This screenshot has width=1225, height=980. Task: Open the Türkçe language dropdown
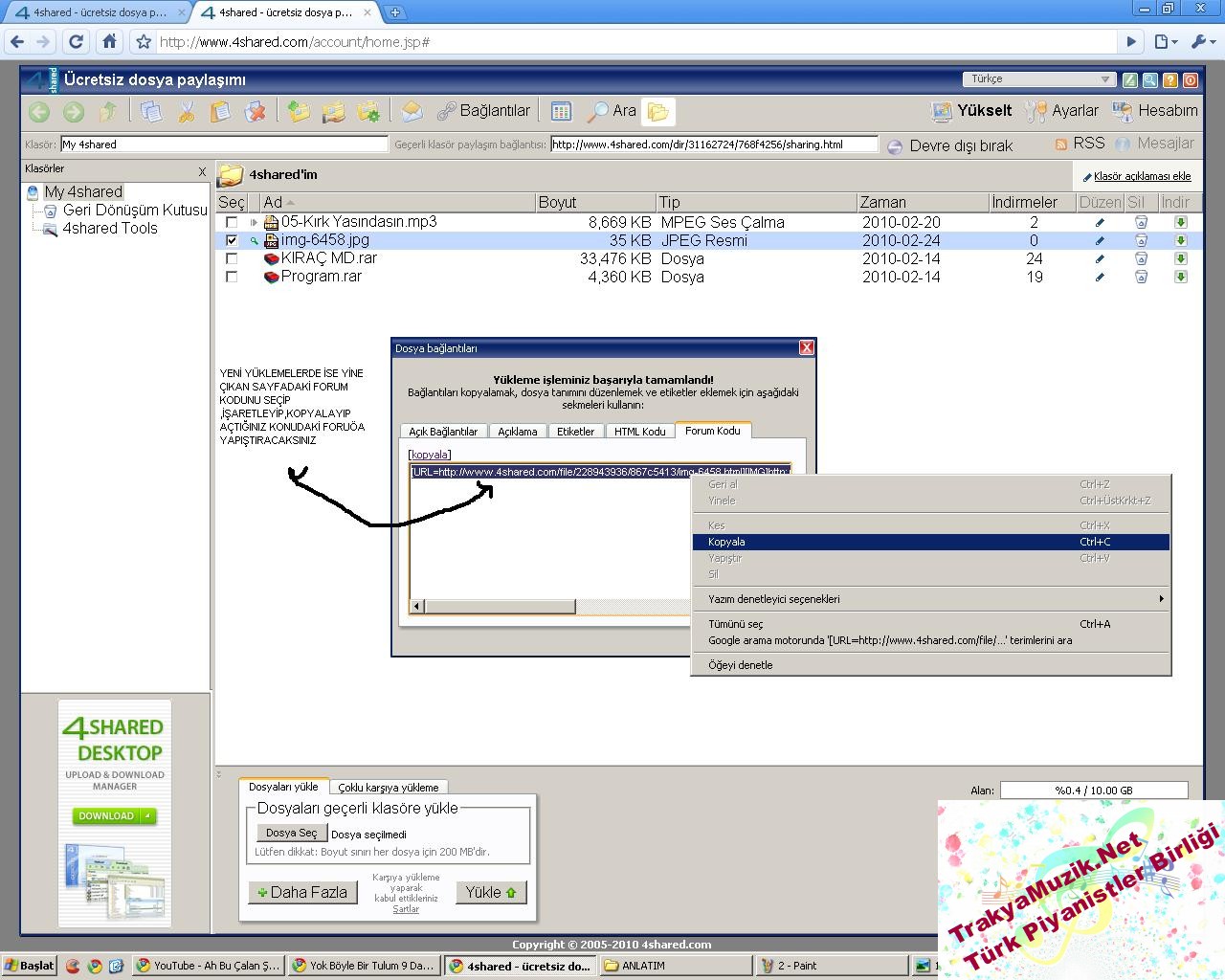click(x=1038, y=79)
